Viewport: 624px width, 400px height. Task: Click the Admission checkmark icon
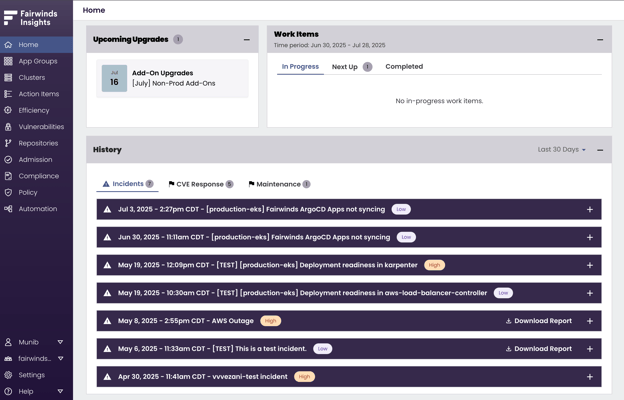[8, 160]
